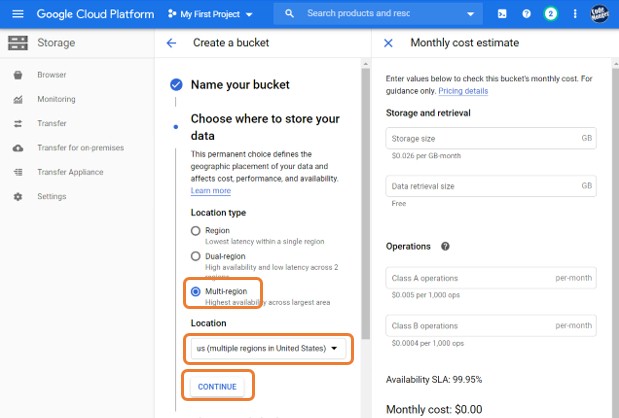Image resolution: width=619 pixels, height=418 pixels.
Task: Click the Name your bucket checkmark step
Action: click(x=176, y=84)
